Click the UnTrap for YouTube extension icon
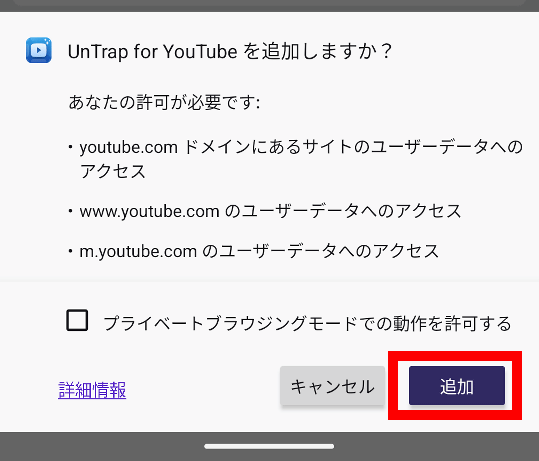The width and height of the screenshot is (539, 461). click(39, 50)
